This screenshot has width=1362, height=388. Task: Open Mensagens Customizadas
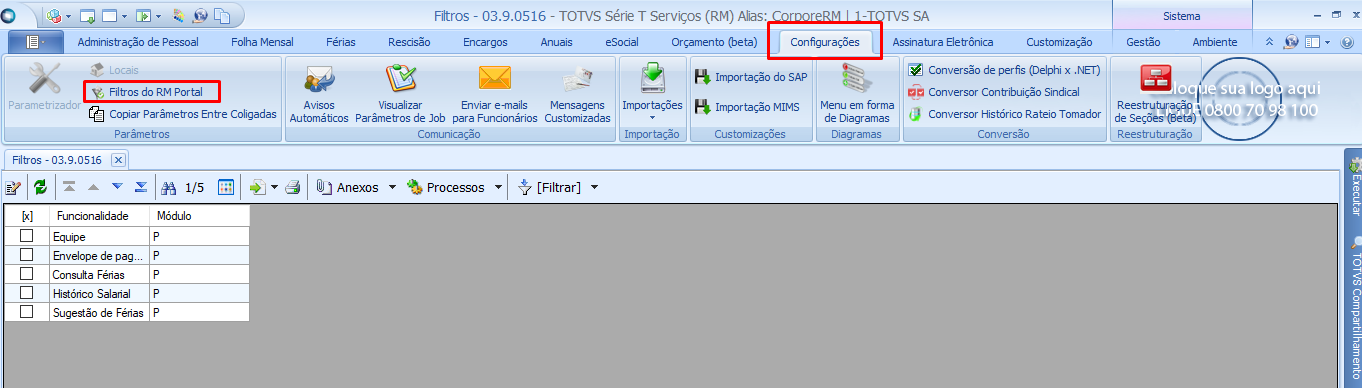point(577,94)
